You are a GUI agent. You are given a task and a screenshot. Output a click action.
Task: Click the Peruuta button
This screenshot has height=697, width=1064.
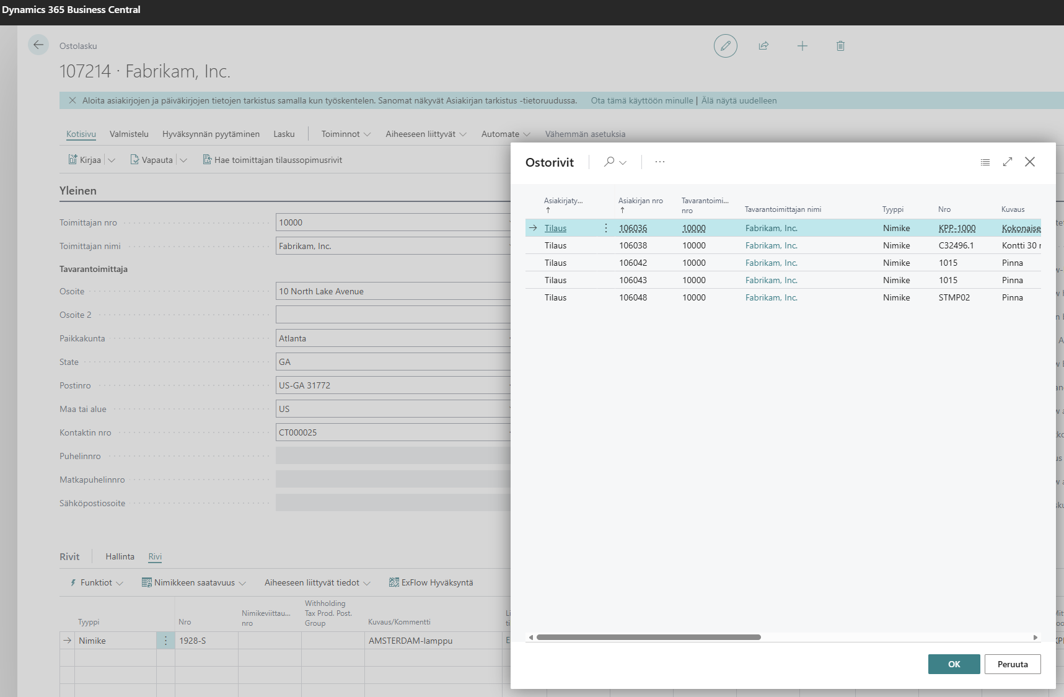[x=1012, y=664]
